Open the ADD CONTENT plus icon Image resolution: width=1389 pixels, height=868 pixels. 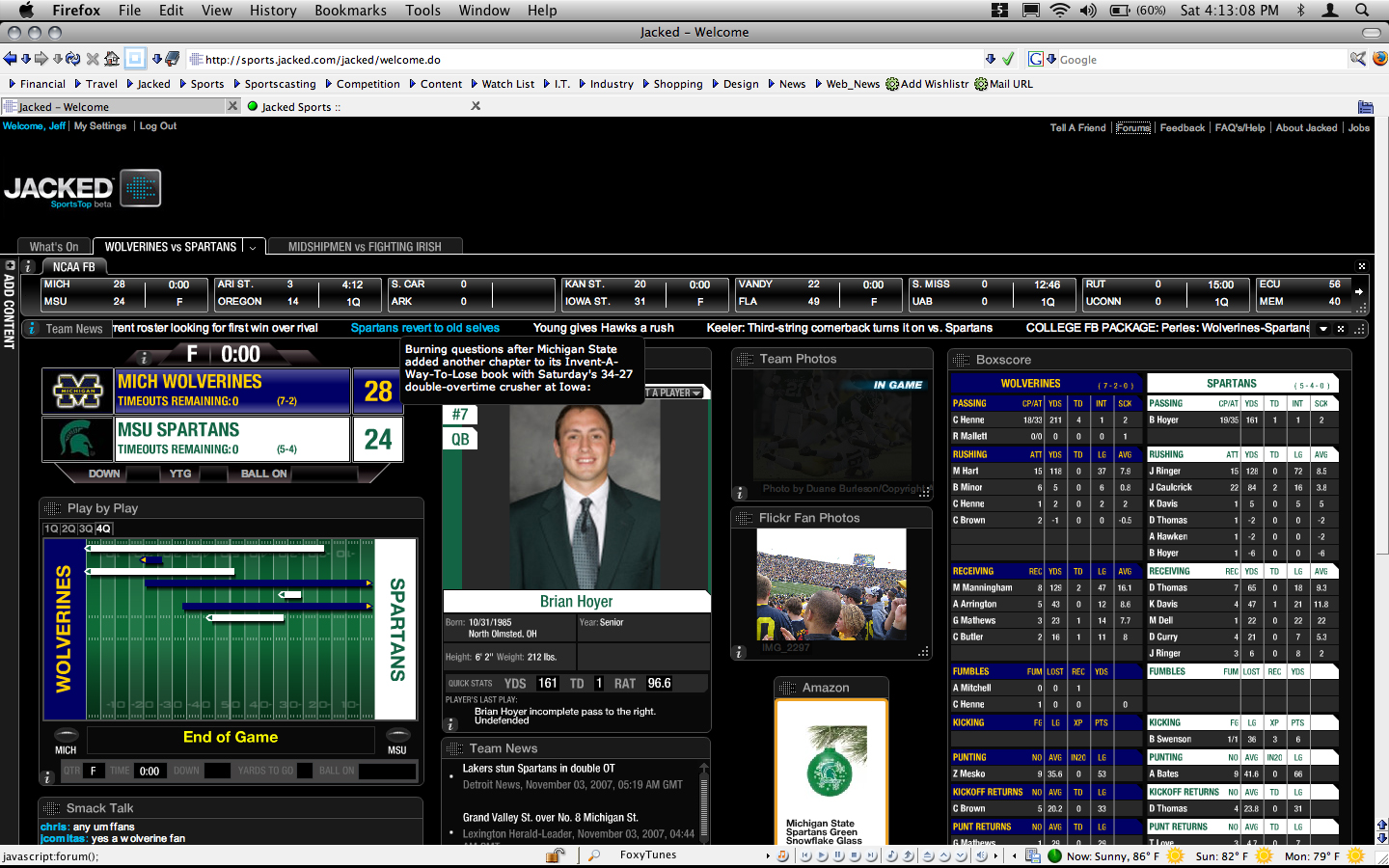coord(9,265)
